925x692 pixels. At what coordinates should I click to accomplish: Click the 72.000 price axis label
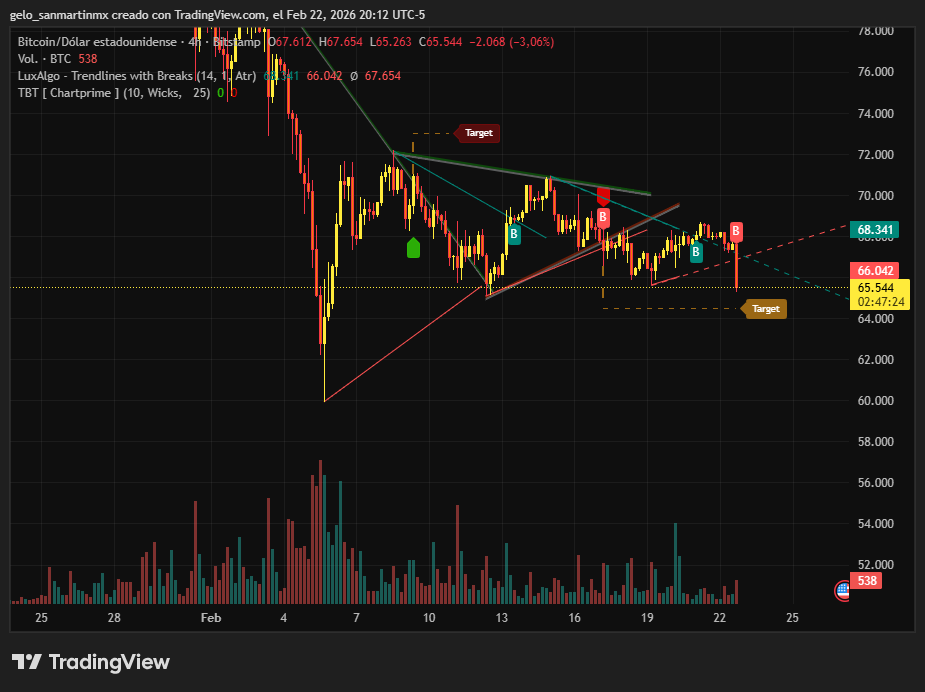[875, 155]
